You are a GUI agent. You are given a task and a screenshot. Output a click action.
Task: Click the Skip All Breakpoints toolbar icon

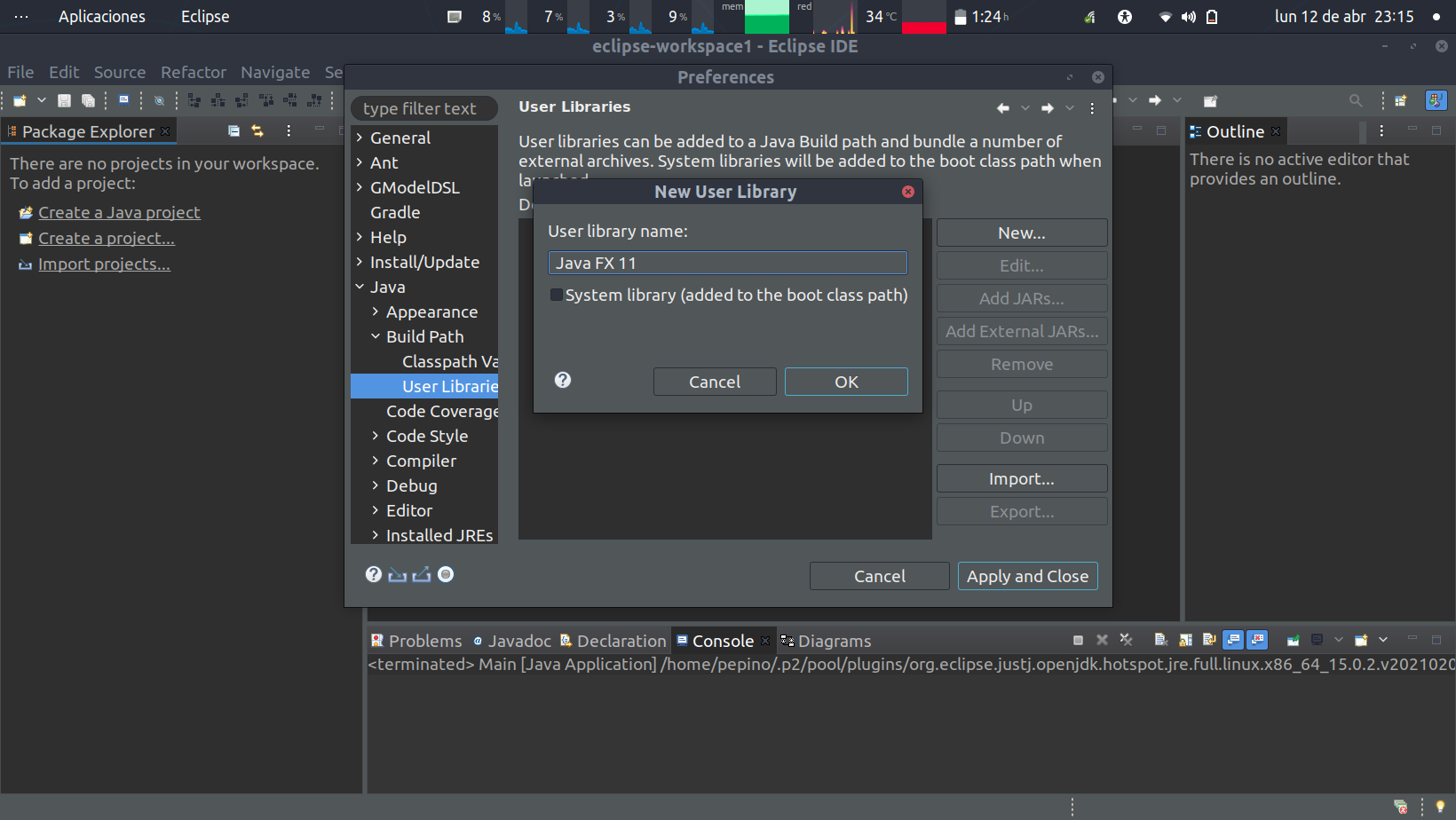click(x=160, y=100)
